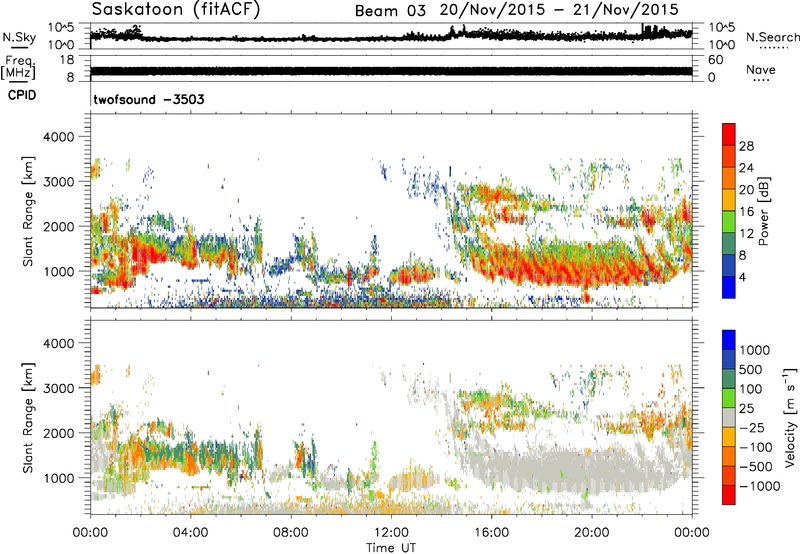Click the bright blue bottom segment of the power color bar

729,288
